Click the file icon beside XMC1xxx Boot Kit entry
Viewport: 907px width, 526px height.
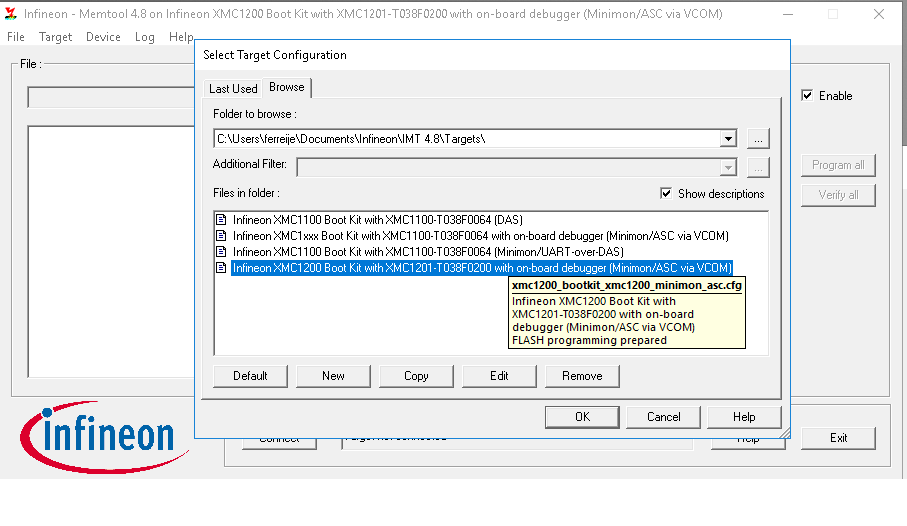click(x=221, y=236)
